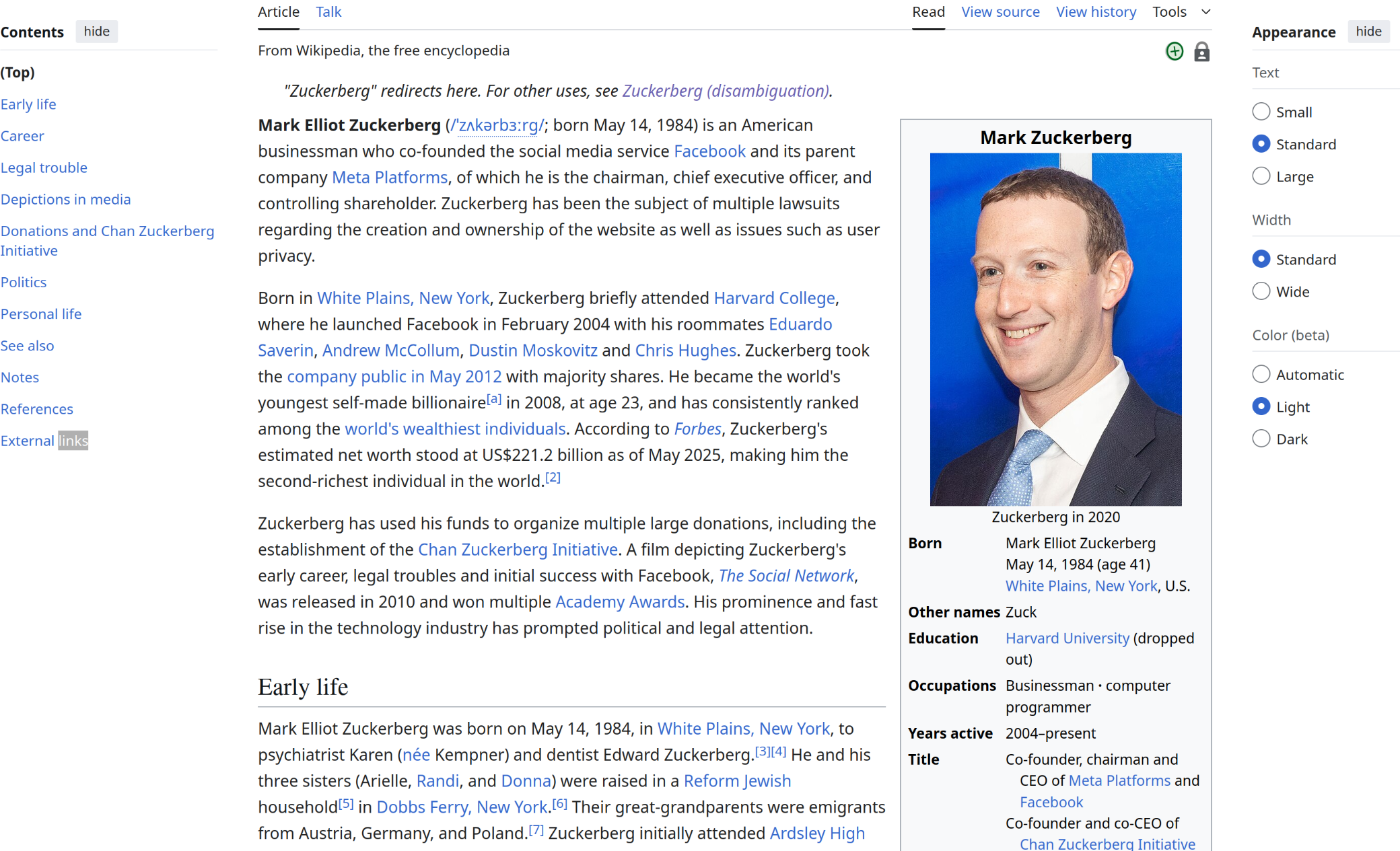Open View history tab
The height and width of the screenshot is (851, 1400).
pos(1096,12)
